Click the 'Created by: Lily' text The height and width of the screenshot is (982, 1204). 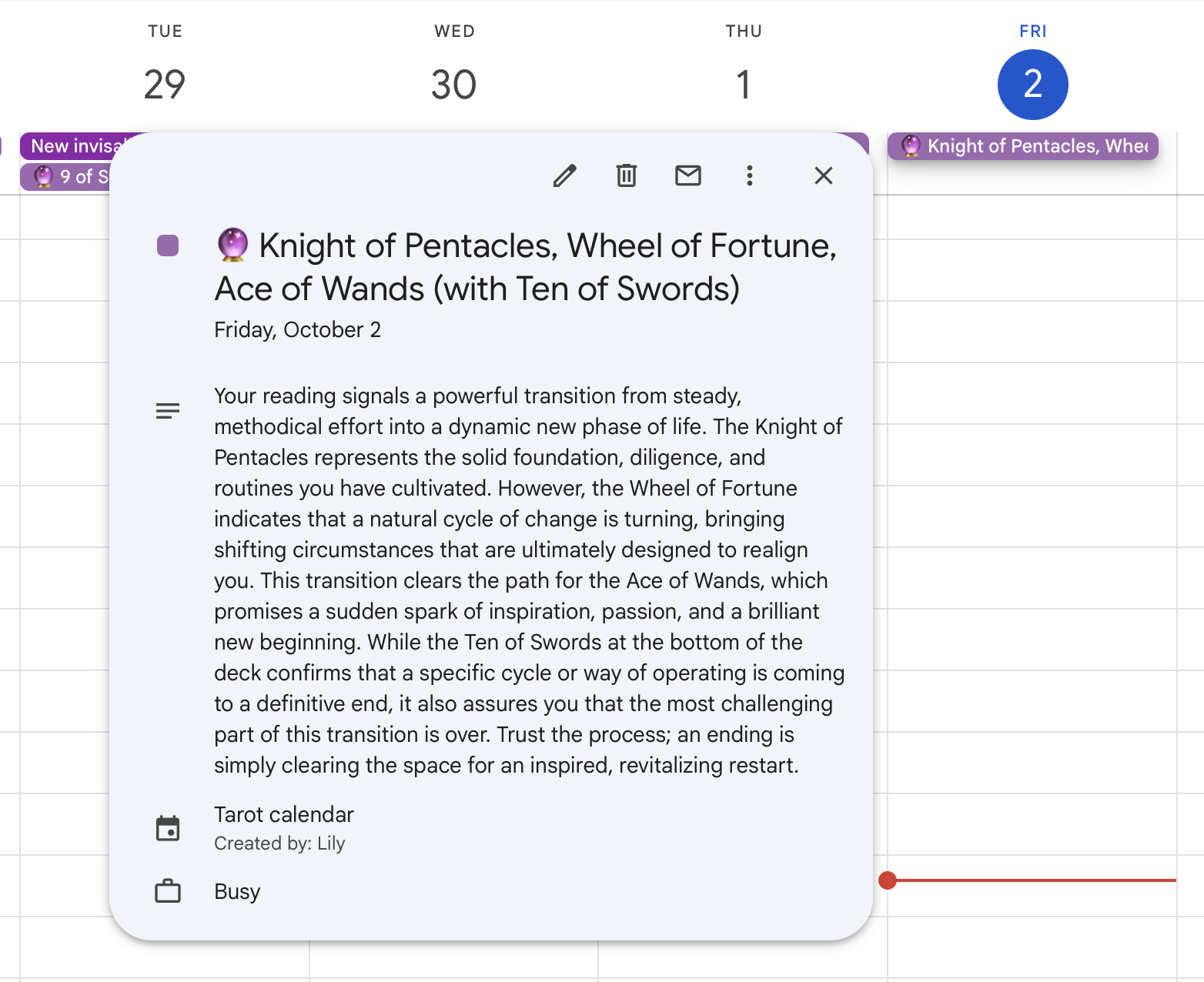[x=279, y=843]
